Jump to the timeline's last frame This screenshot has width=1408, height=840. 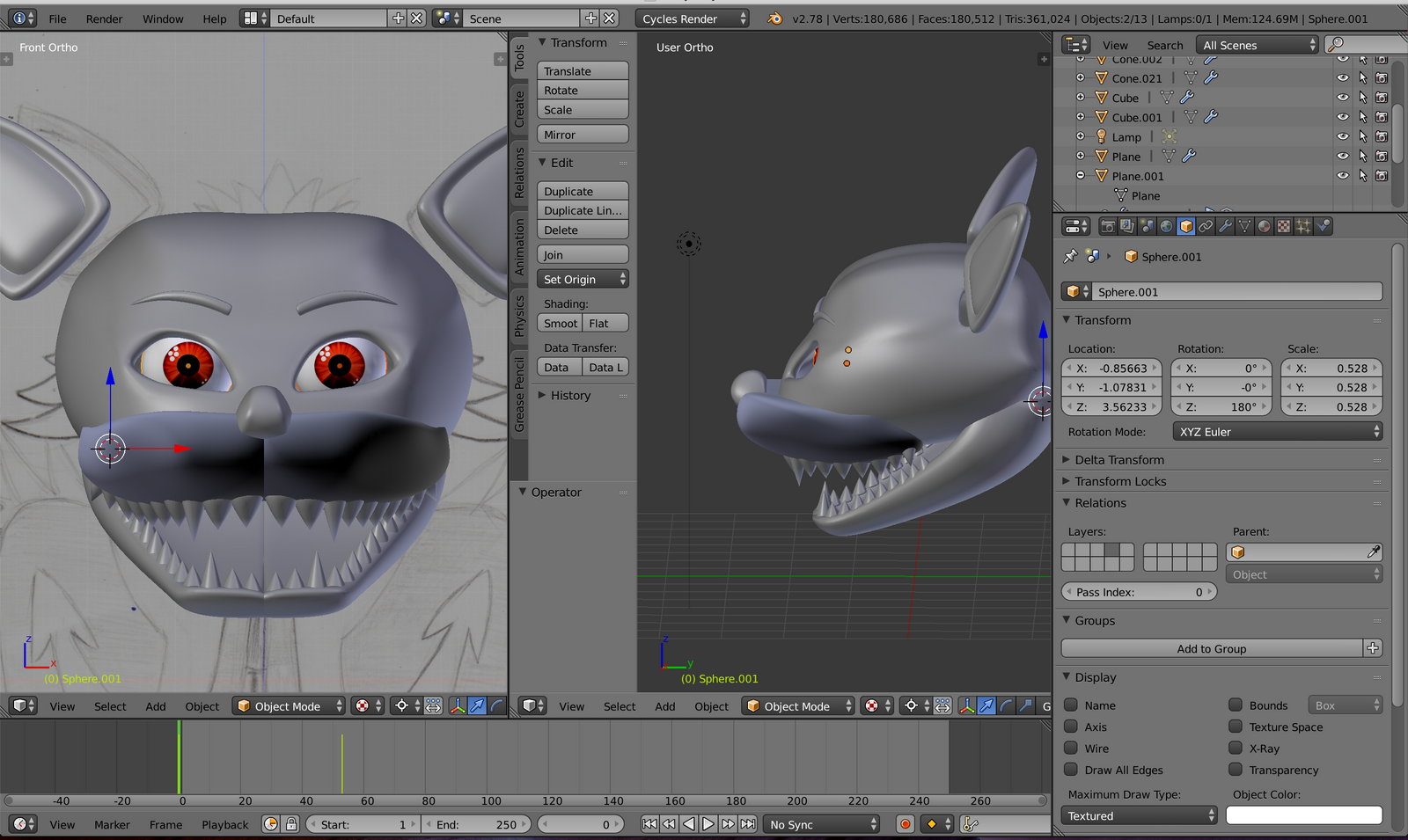(x=748, y=824)
